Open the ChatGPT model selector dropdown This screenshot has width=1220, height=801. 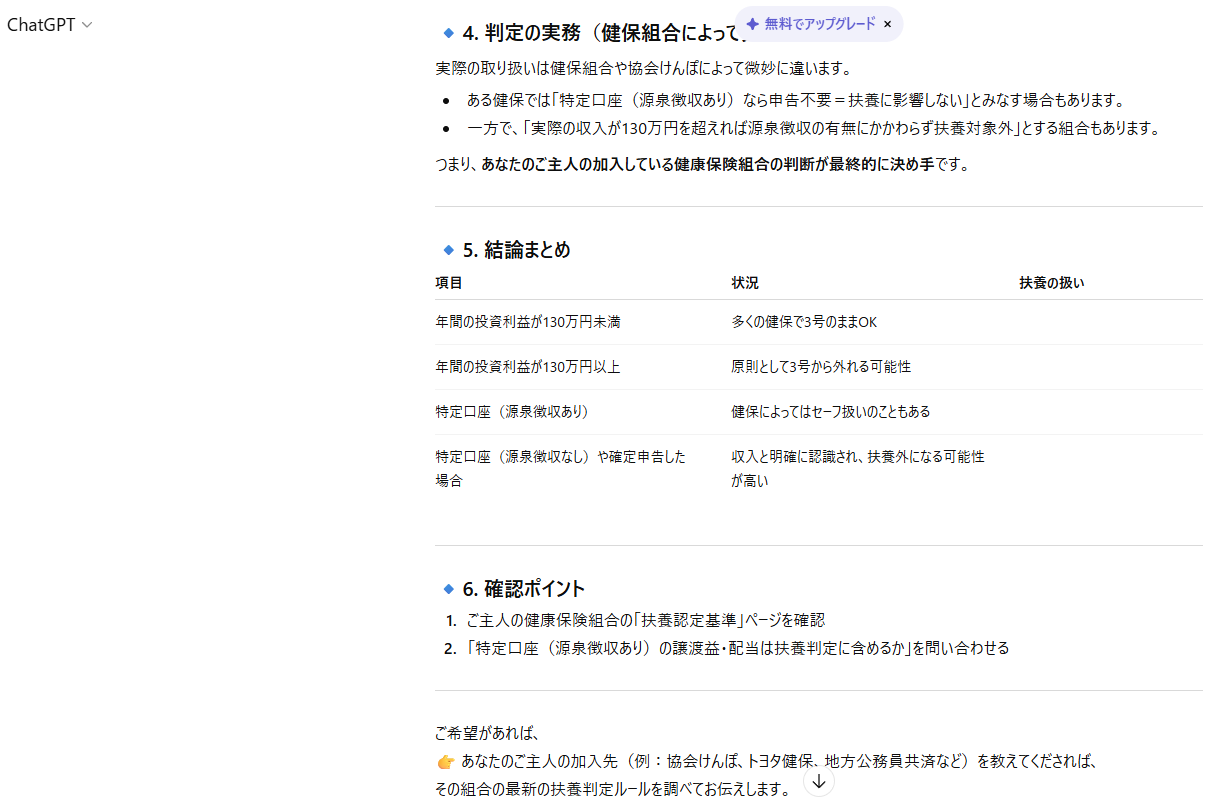(x=50, y=24)
